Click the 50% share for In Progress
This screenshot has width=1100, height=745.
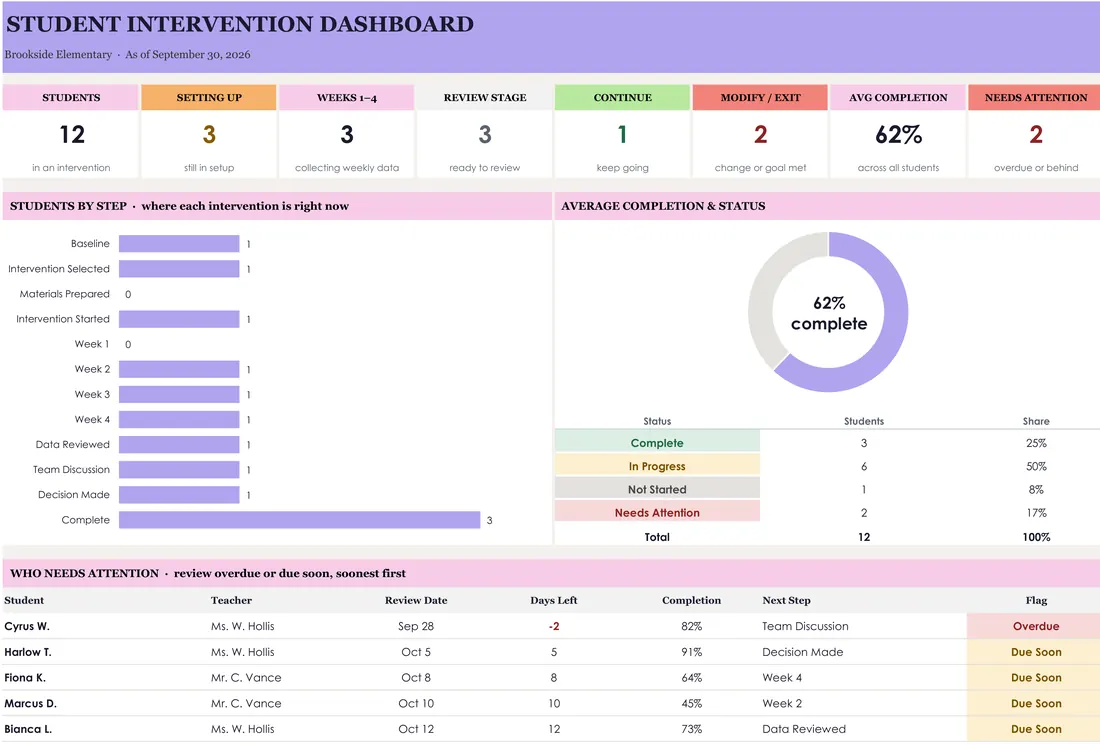coord(1035,466)
